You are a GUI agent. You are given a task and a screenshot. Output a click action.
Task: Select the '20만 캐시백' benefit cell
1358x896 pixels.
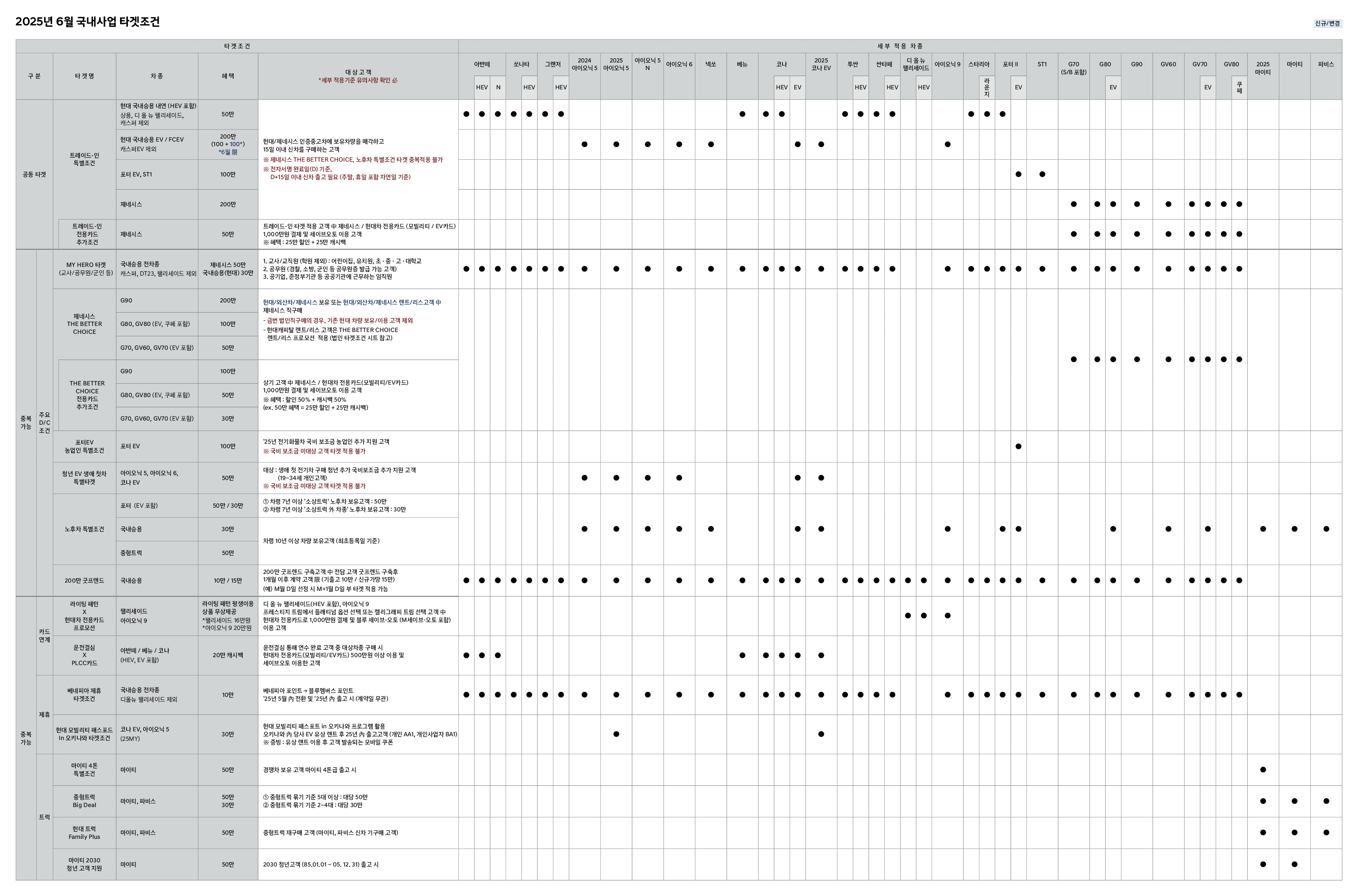228,655
